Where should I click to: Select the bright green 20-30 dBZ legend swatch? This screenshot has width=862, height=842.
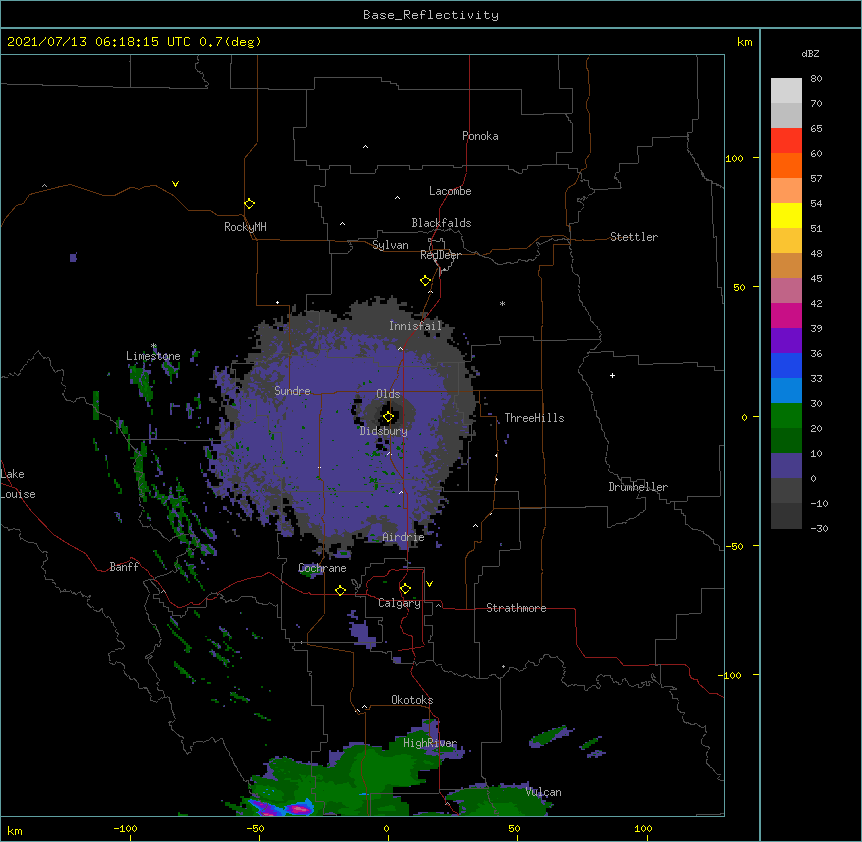[x=786, y=416]
